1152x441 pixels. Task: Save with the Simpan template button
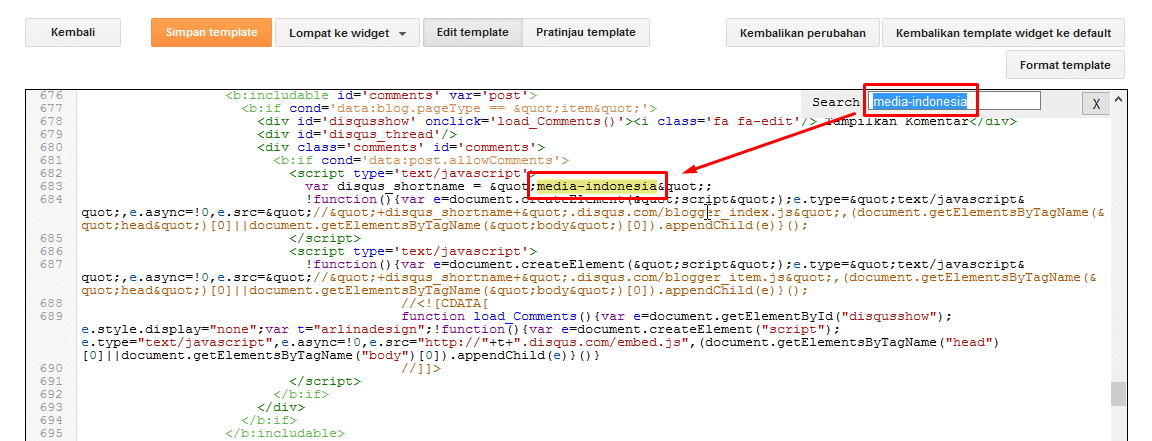211,32
